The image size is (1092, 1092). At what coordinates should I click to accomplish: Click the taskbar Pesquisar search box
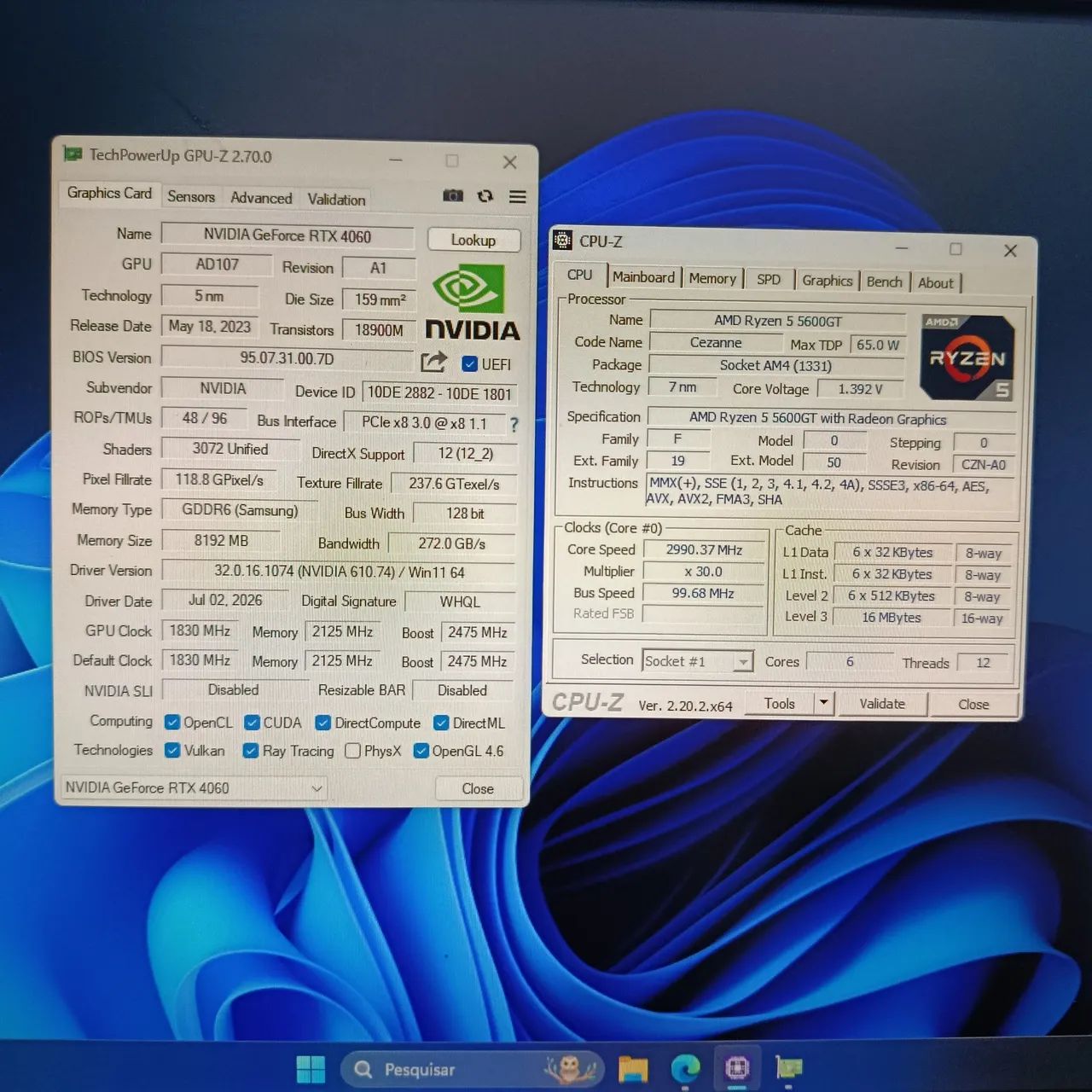tap(473, 1069)
